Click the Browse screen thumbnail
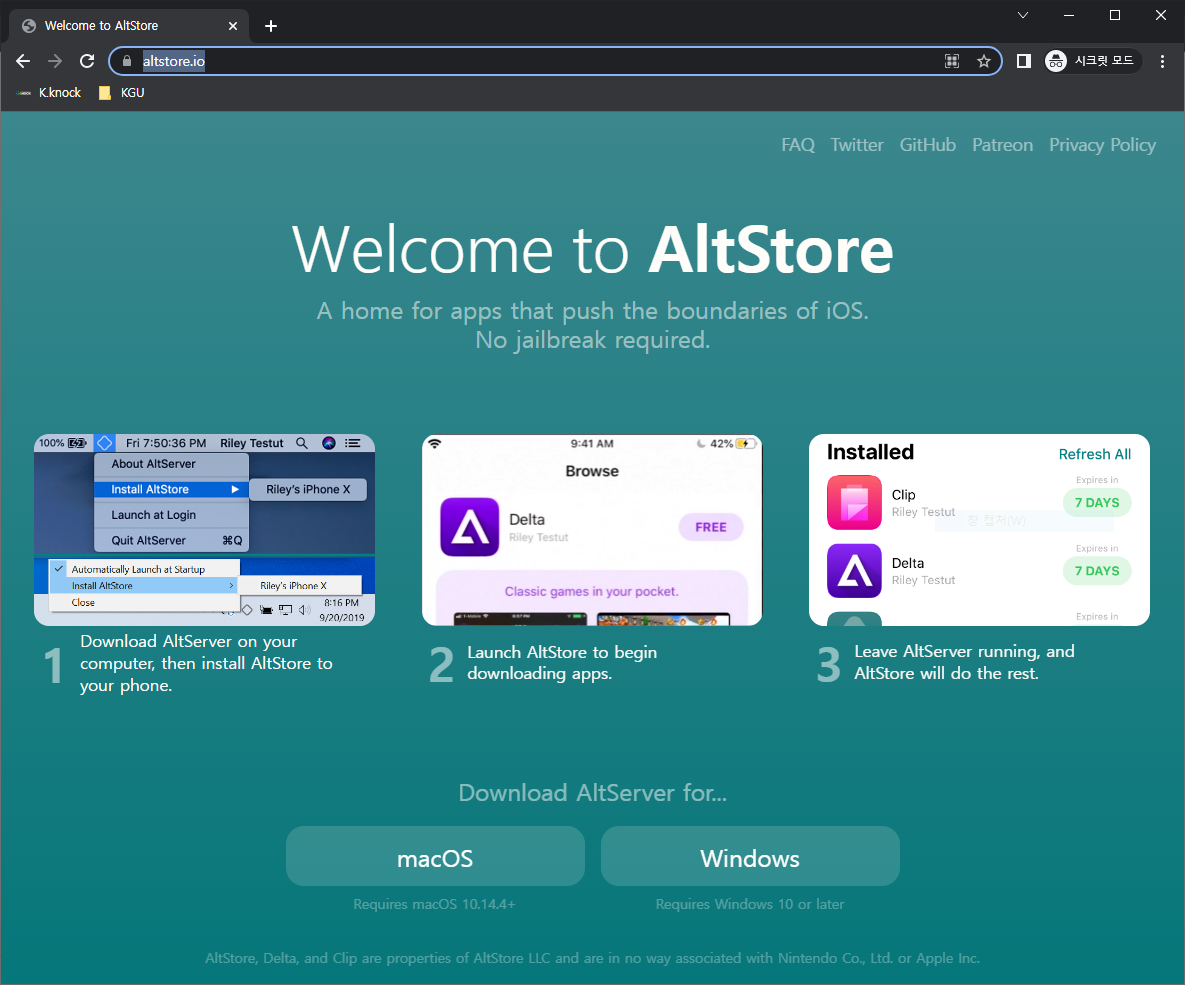1185x985 pixels. (x=592, y=530)
